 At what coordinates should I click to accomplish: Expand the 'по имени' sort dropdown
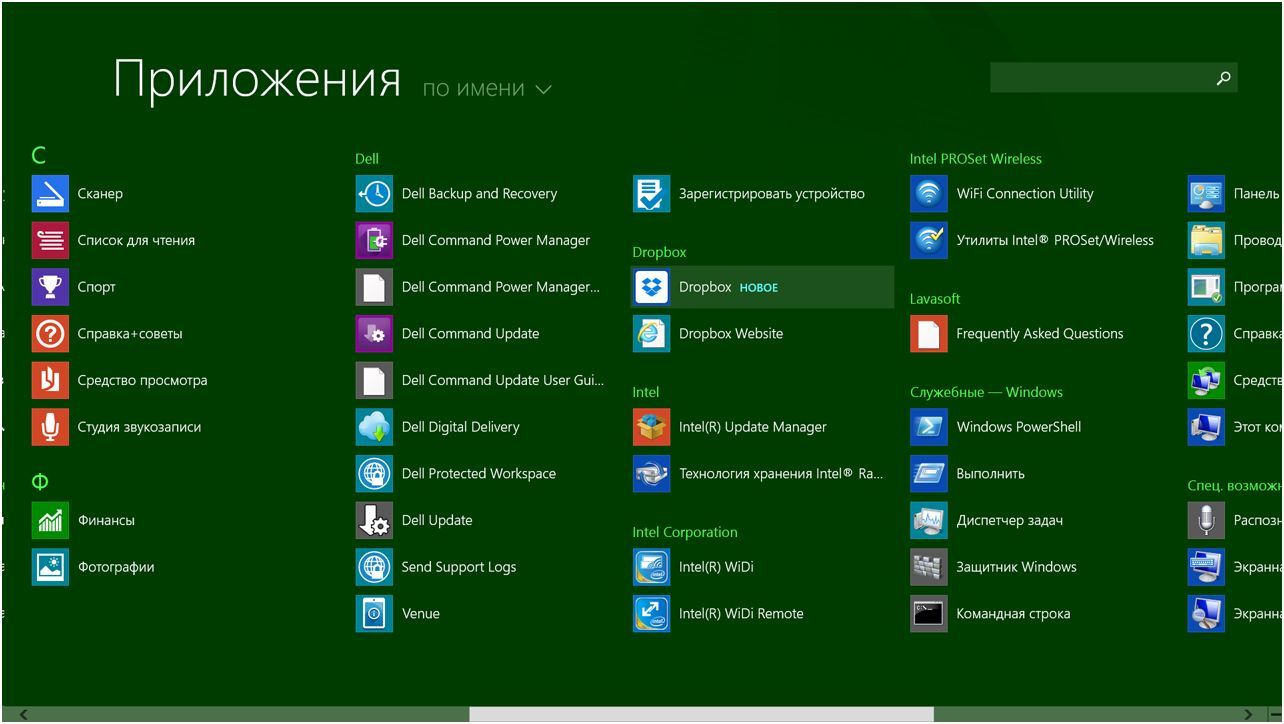[474, 89]
